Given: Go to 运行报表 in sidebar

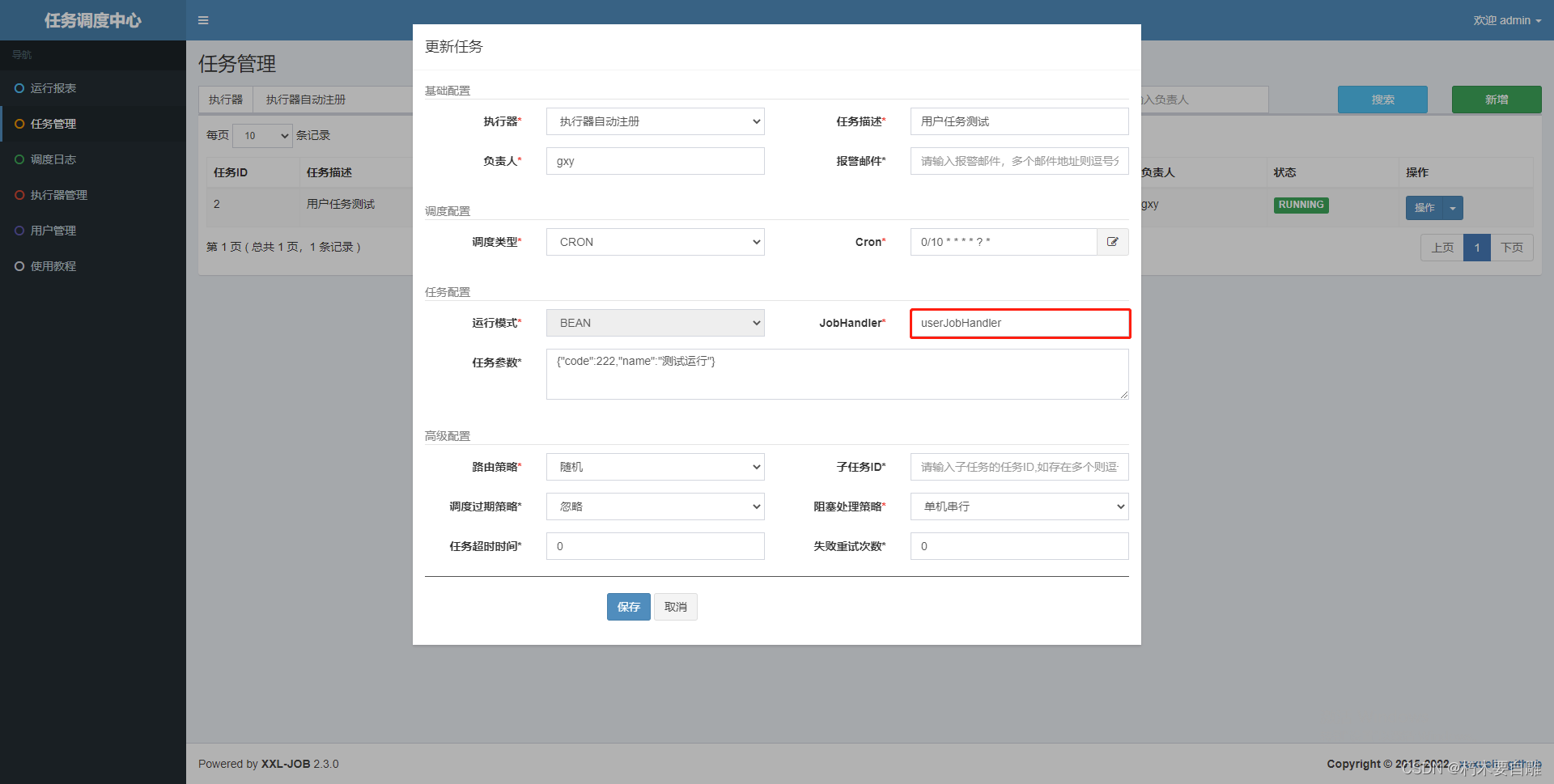Looking at the screenshot, I should pyautogui.click(x=93, y=88).
